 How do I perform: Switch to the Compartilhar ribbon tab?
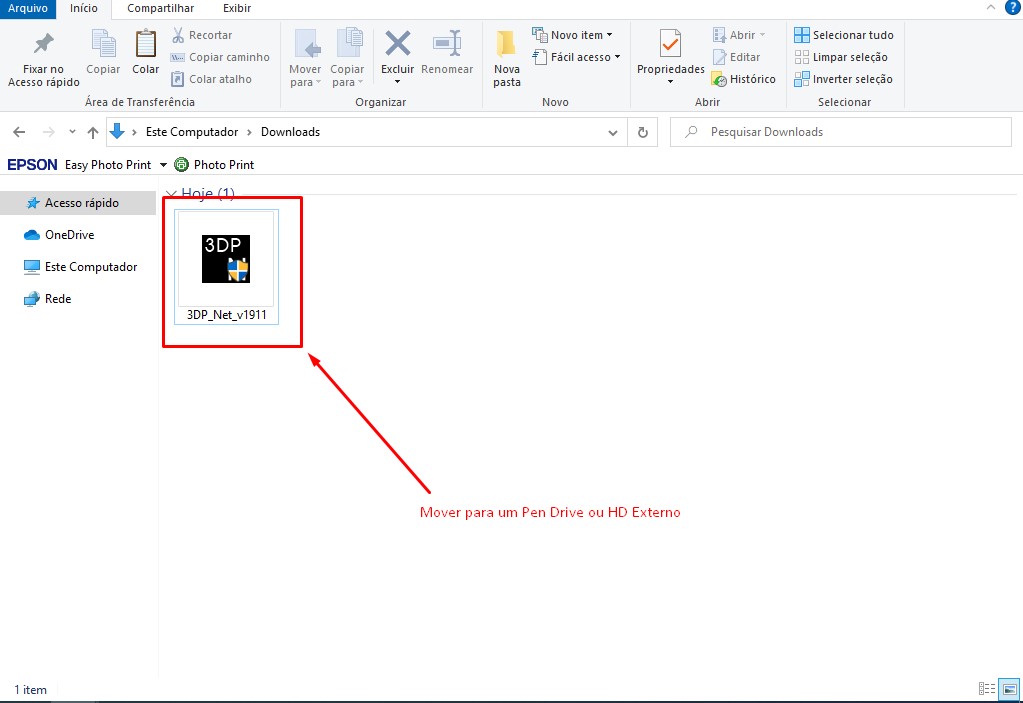pos(160,8)
